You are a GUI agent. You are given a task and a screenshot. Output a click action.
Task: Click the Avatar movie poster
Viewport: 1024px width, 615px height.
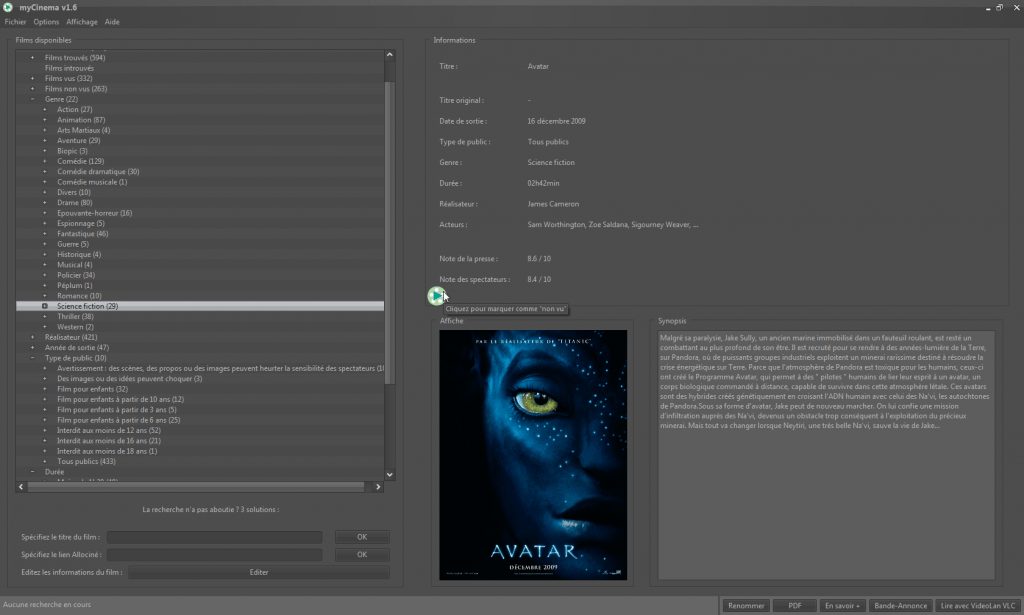tap(533, 455)
